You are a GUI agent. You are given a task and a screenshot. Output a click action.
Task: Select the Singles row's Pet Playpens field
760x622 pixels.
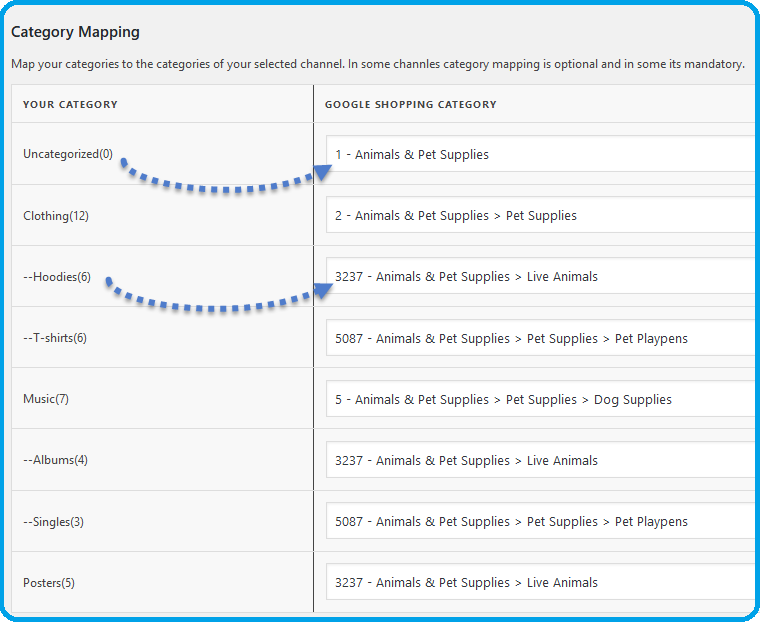pyautogui.click(x=540, y=521)
